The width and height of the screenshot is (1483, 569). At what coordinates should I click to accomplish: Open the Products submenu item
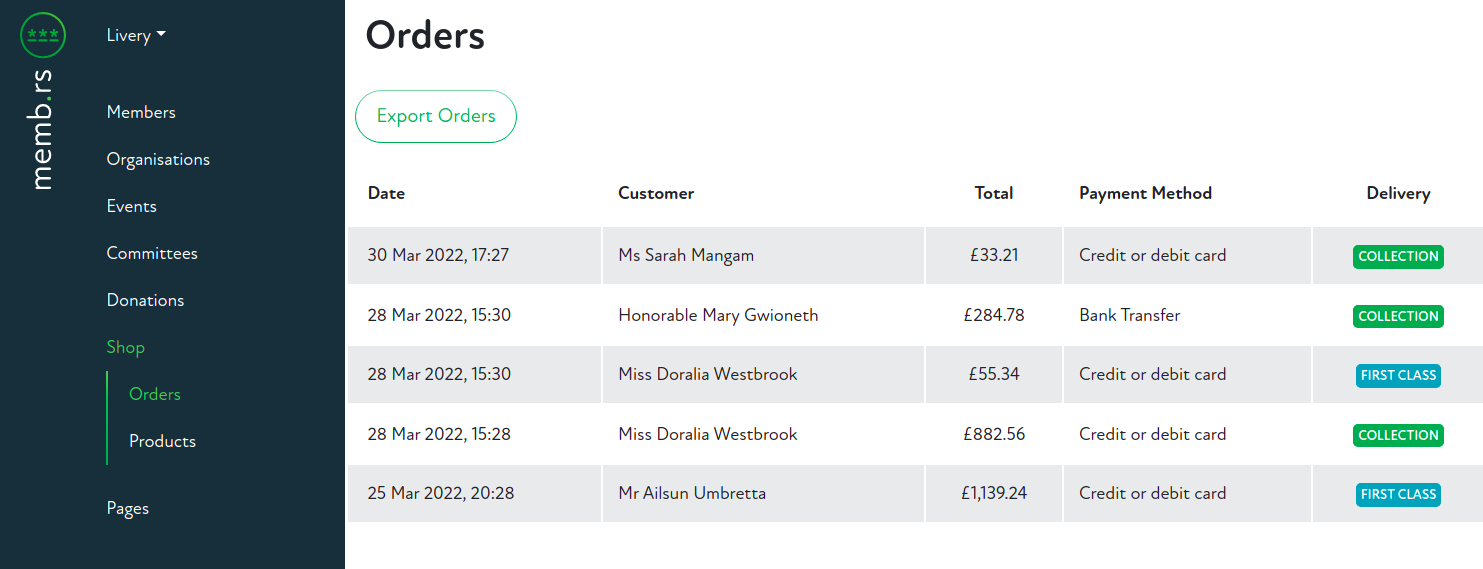tap(162, 441)
